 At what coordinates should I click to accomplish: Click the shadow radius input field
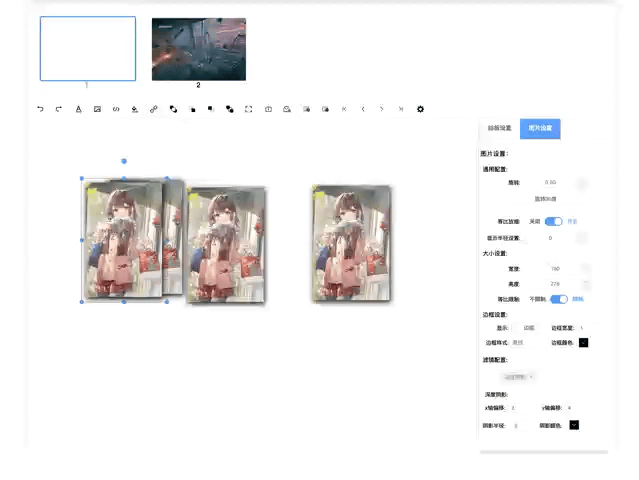(x=524, y=426)
